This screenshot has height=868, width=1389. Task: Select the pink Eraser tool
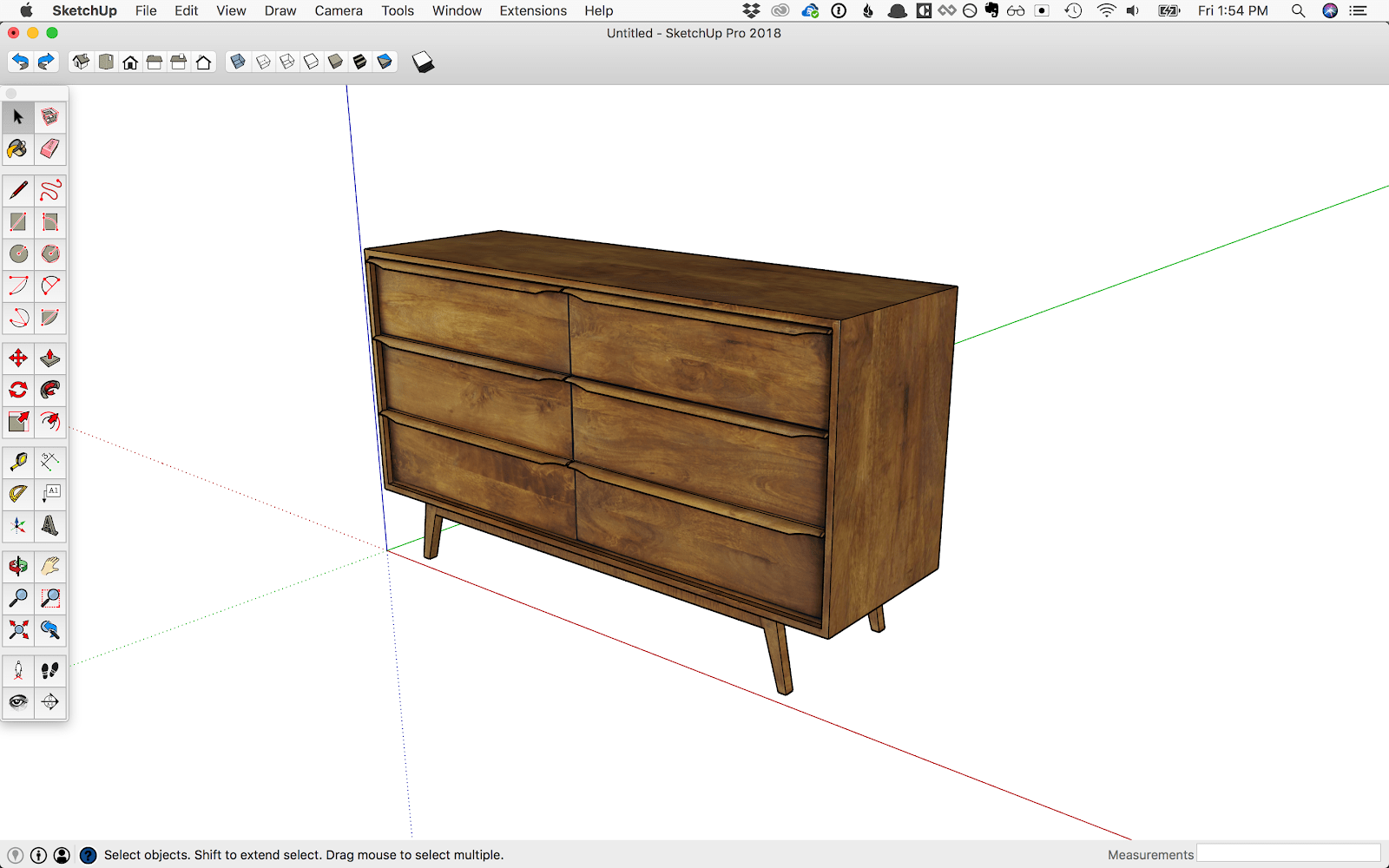pos(50,148)
